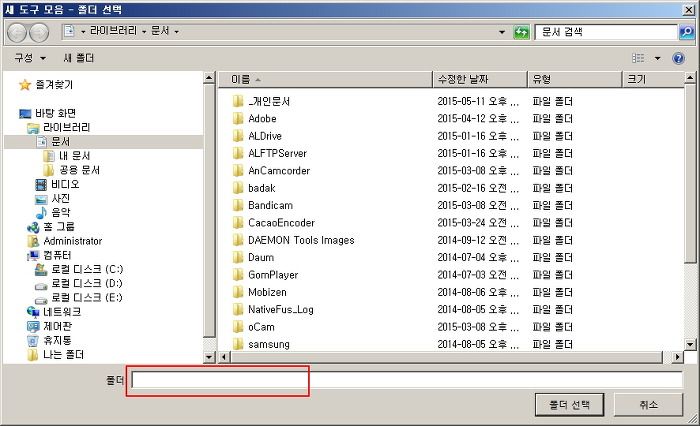Click the Forward navigation arrow button
700x426 pixels.
click(39, 32)
